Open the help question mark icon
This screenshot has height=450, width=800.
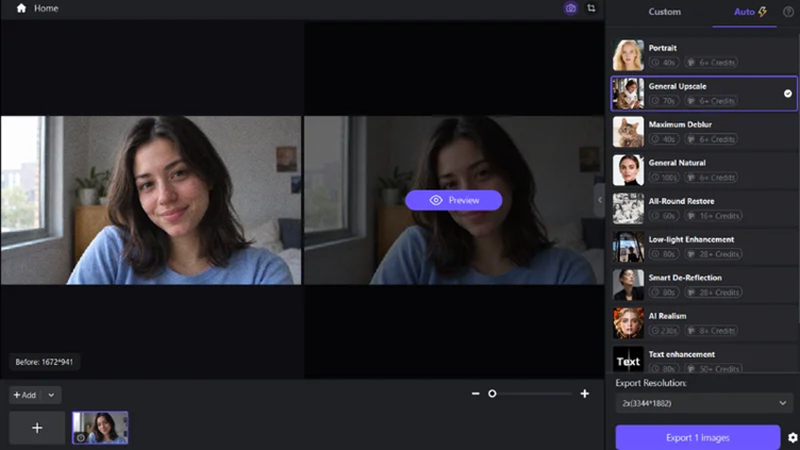coord(788,12)
